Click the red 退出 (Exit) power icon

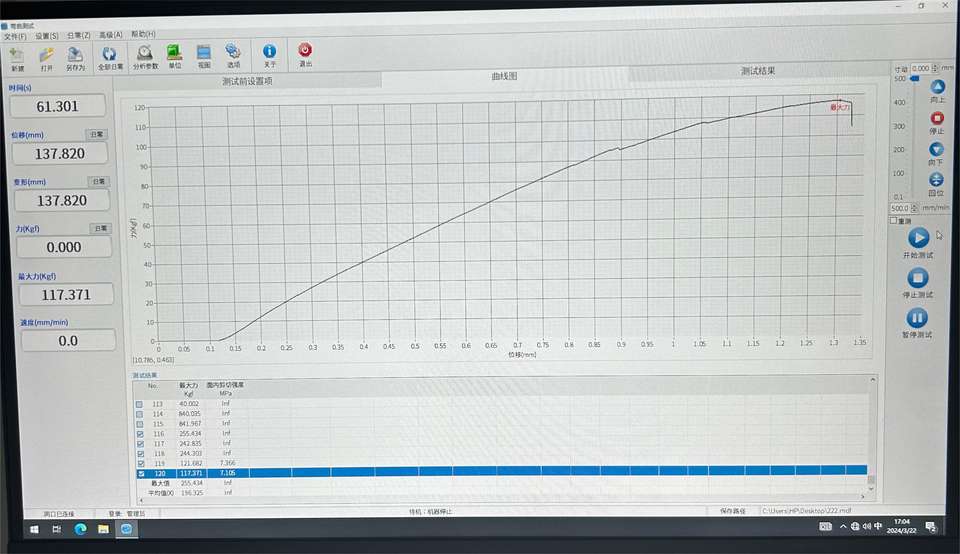305,53
